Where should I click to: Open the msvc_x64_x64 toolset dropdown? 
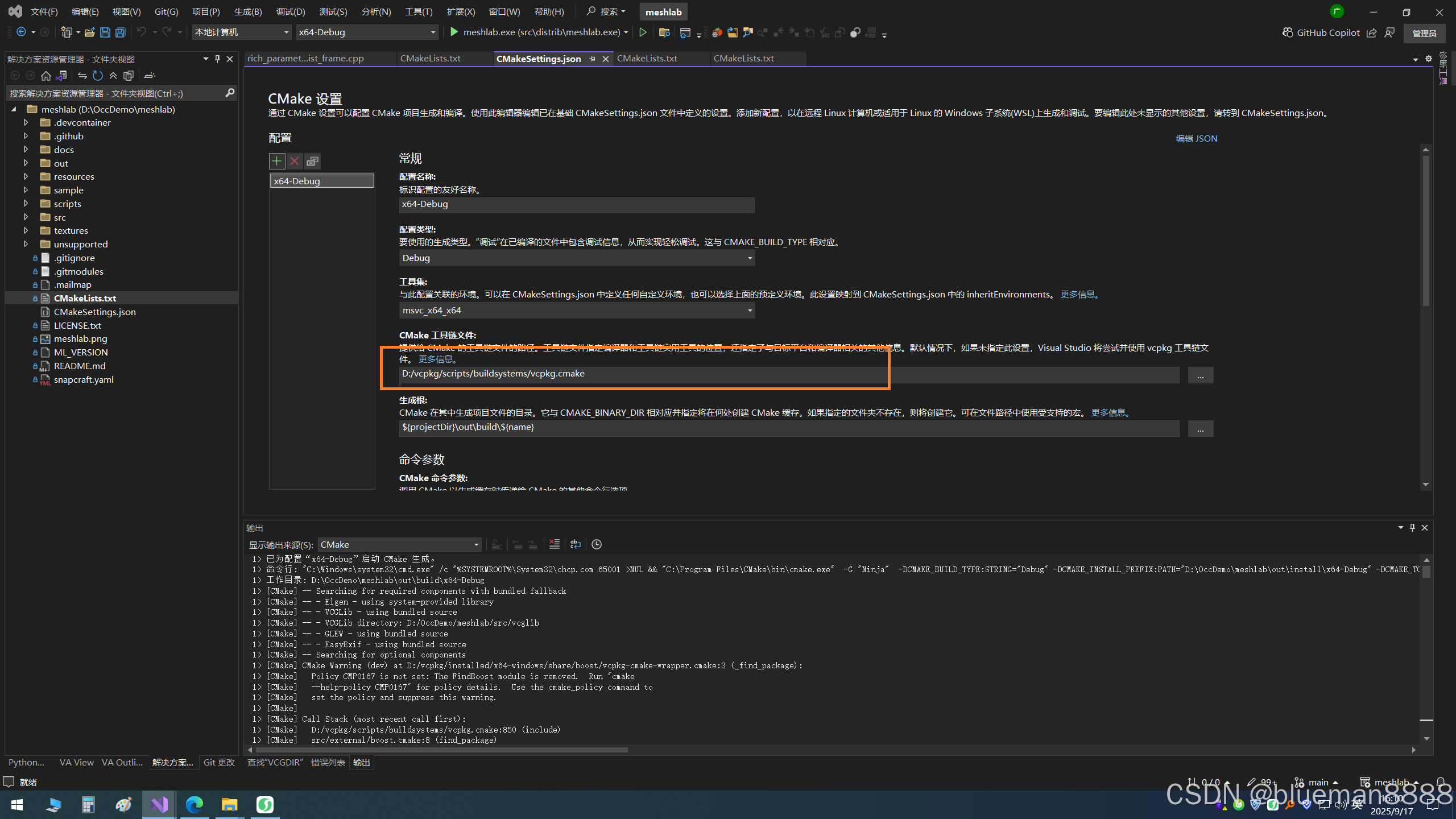577,310
